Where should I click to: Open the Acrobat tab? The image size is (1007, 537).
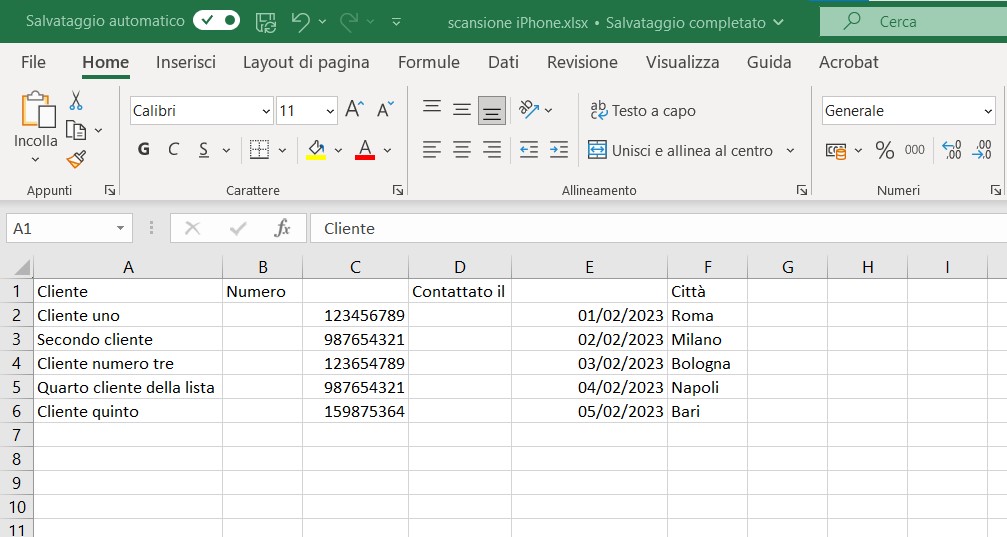tap(848, 62)
